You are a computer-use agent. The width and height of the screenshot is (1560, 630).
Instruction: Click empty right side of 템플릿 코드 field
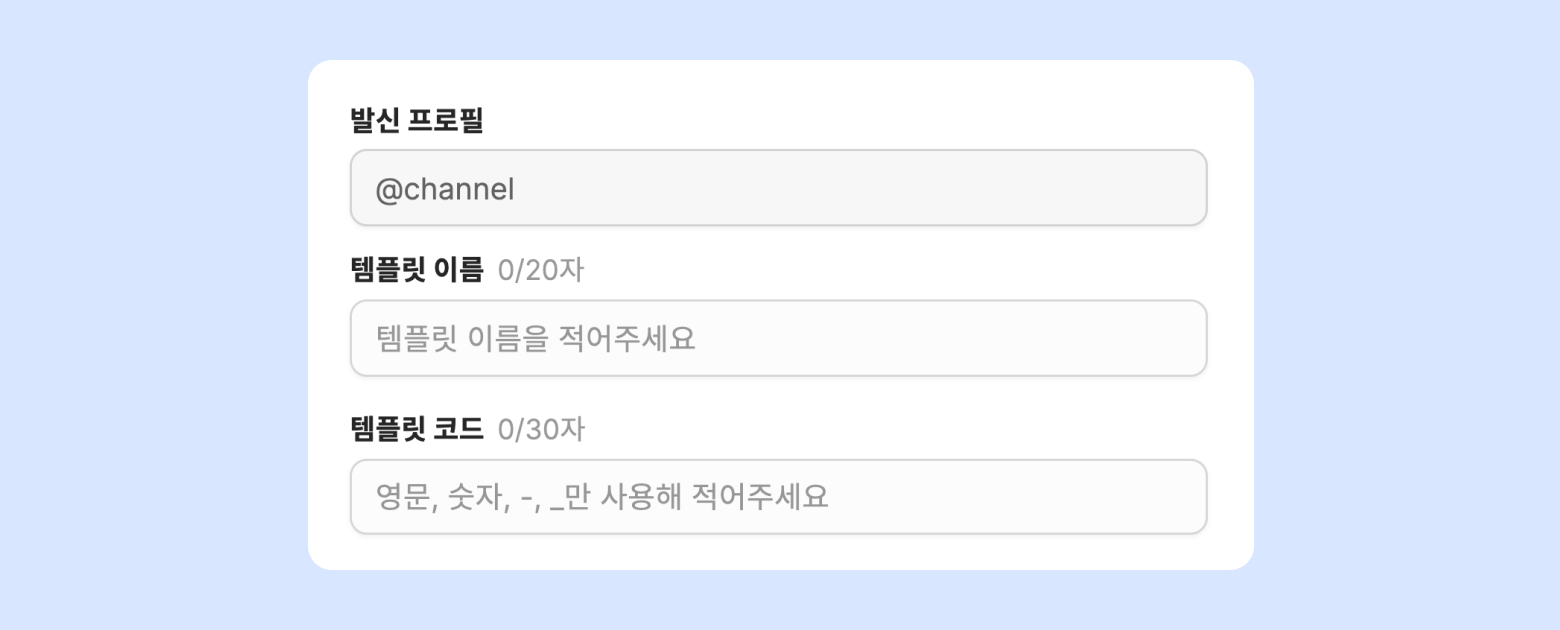pos(1050,497)
